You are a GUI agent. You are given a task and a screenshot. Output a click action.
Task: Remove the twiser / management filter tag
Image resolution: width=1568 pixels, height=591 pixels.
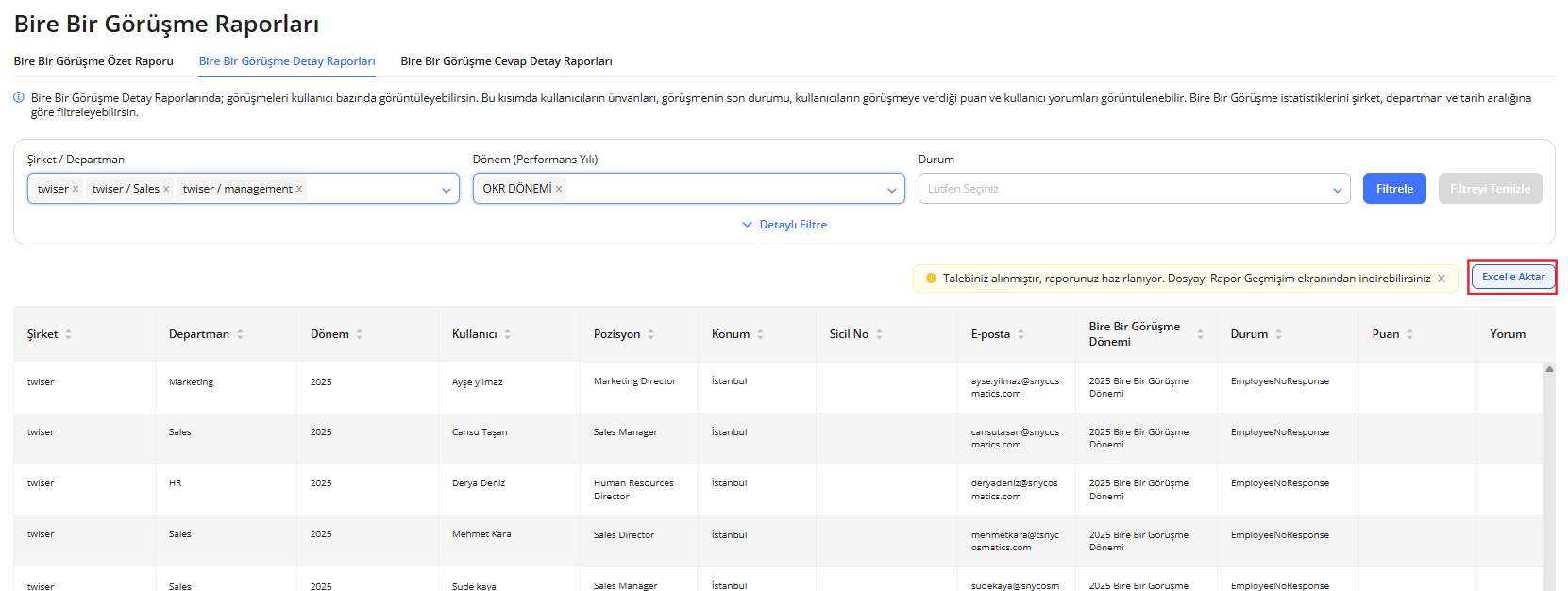click(x=299, y=189)
